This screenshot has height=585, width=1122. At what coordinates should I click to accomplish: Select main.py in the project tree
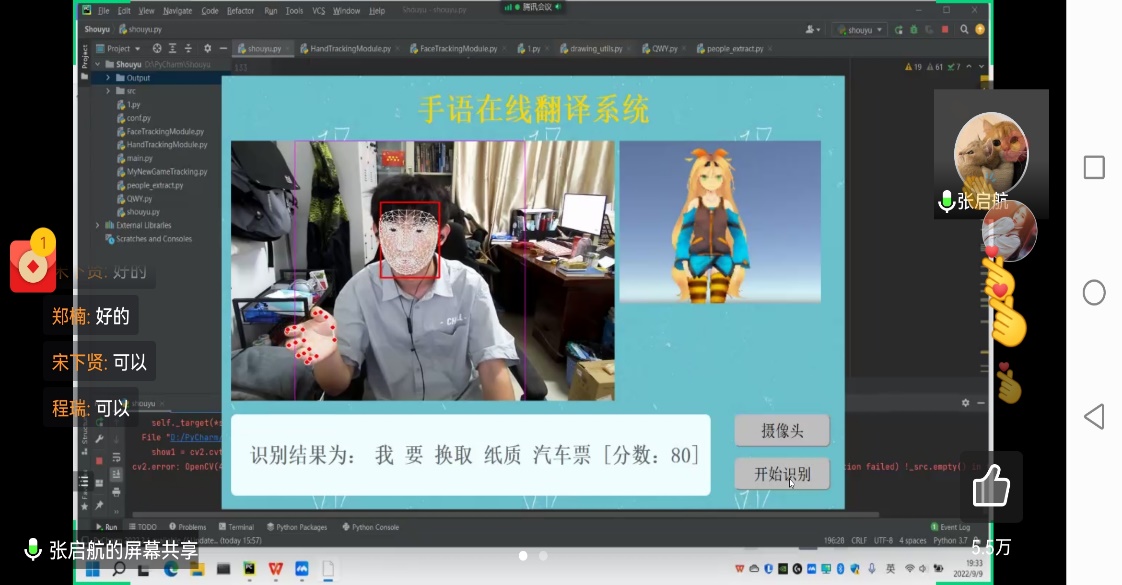pyautogui.click(x=139, y=158)
